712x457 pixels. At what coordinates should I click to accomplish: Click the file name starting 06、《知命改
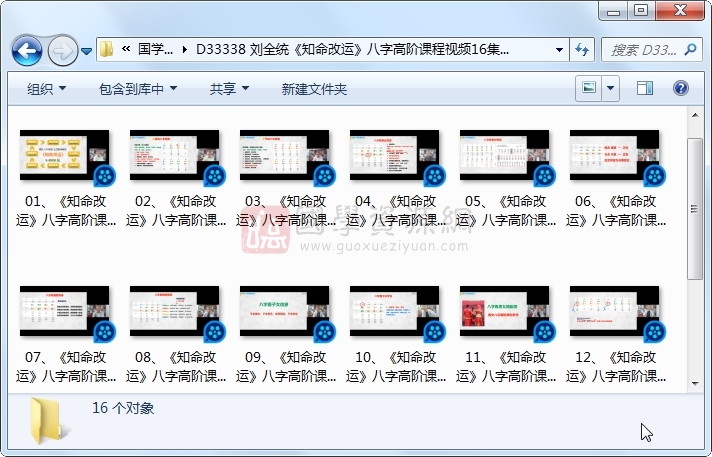tap(616, 211)
